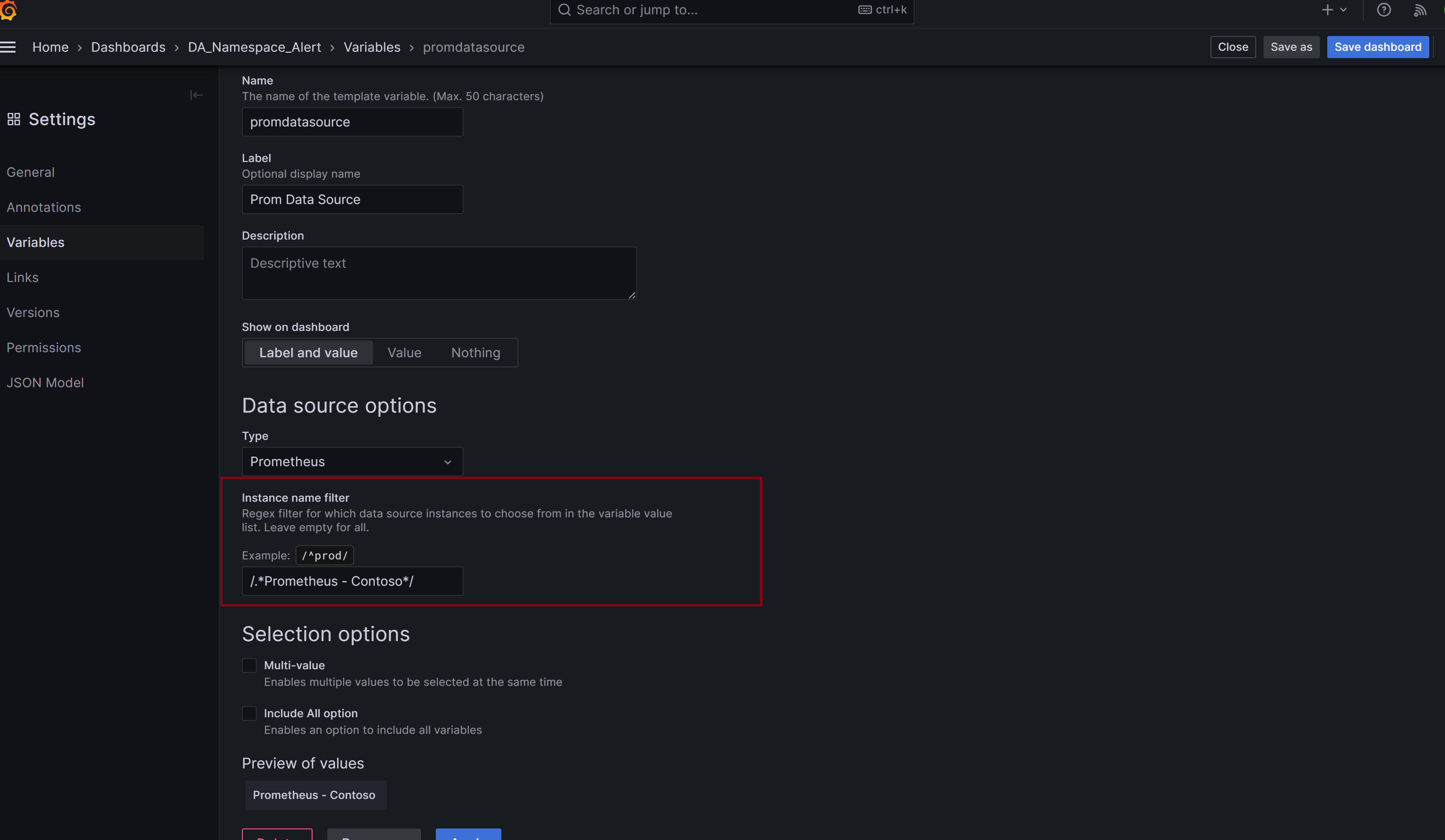Open the Type dropdown showing Prometheus
The image size is (1445, 840).
(351, 462)
